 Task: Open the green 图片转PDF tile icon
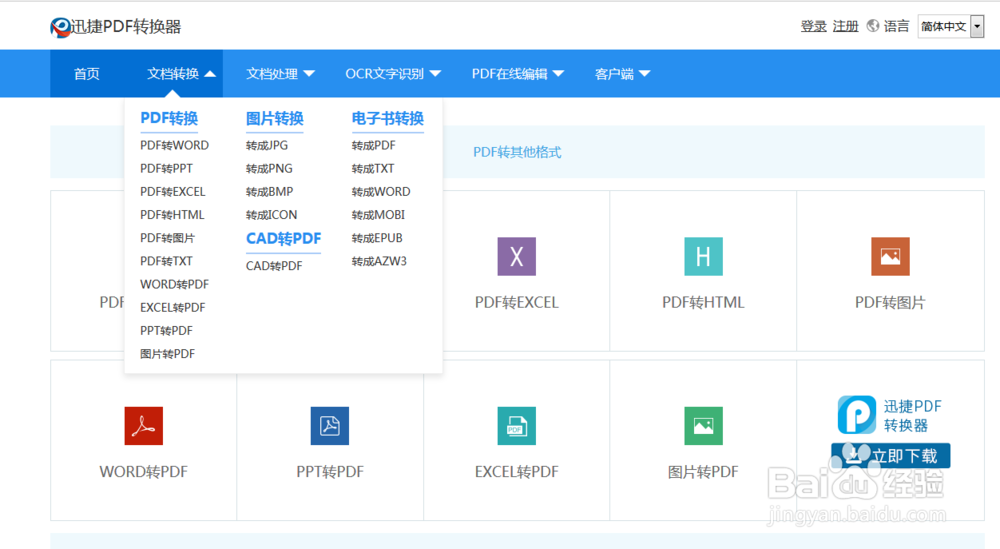pos(703,426)
